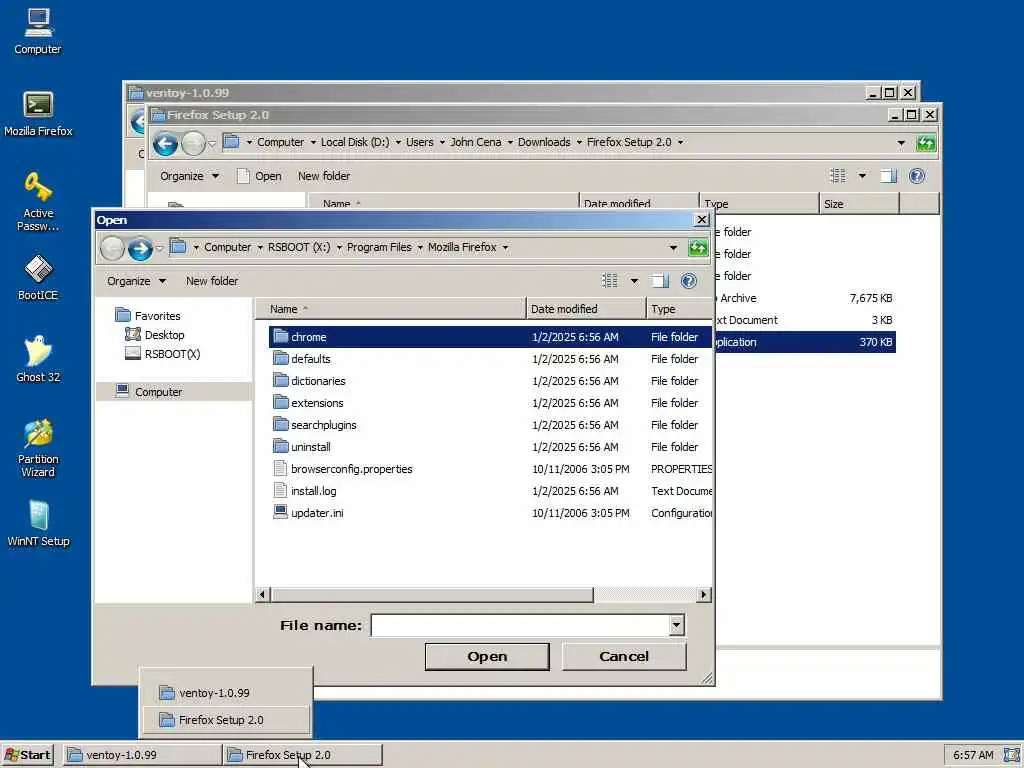
Task: Refresh the Firefox Setup 2.0 window
Action: pos(925,142)
